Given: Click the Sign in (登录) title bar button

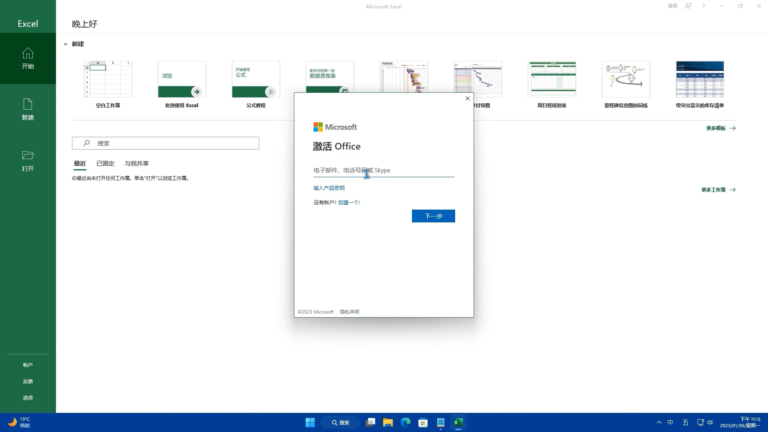Looking at the screenshot, I should click(x=672, y=6).
